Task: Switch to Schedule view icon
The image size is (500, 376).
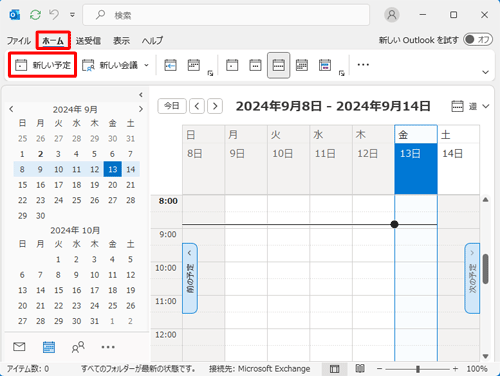Action: pyautogui.click(x=325, y=65)
